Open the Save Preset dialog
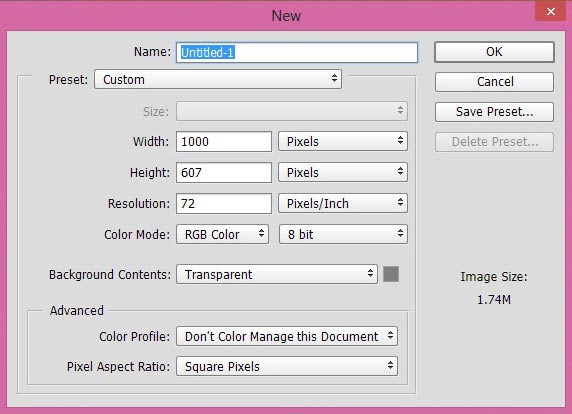 coord(494,112)
